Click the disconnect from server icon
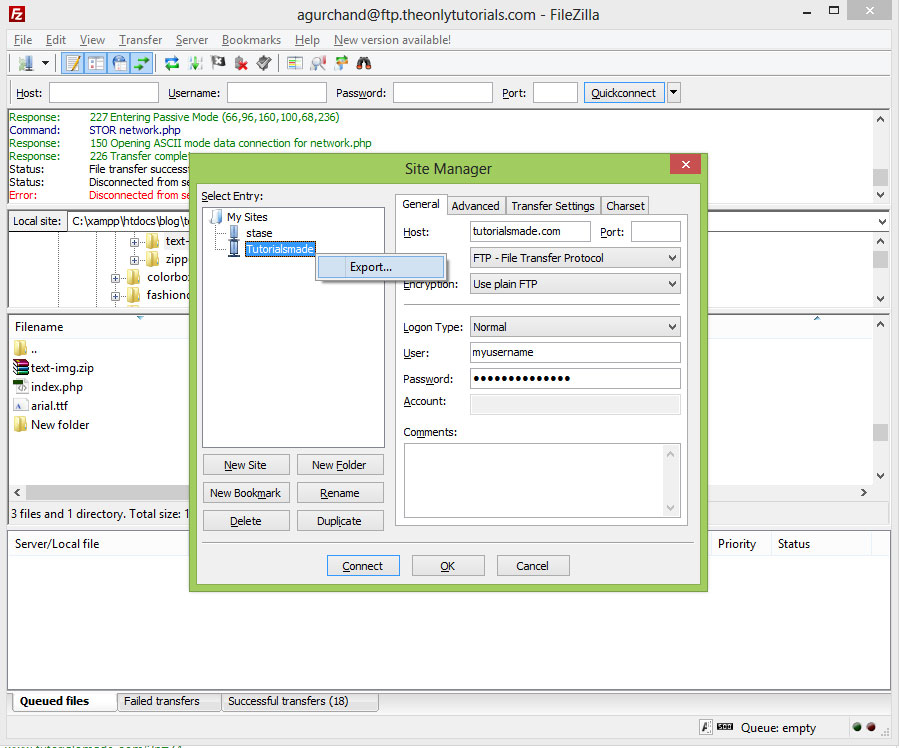Screen dimensions: 899x748 pyautogui.click(x=240, y=62)
